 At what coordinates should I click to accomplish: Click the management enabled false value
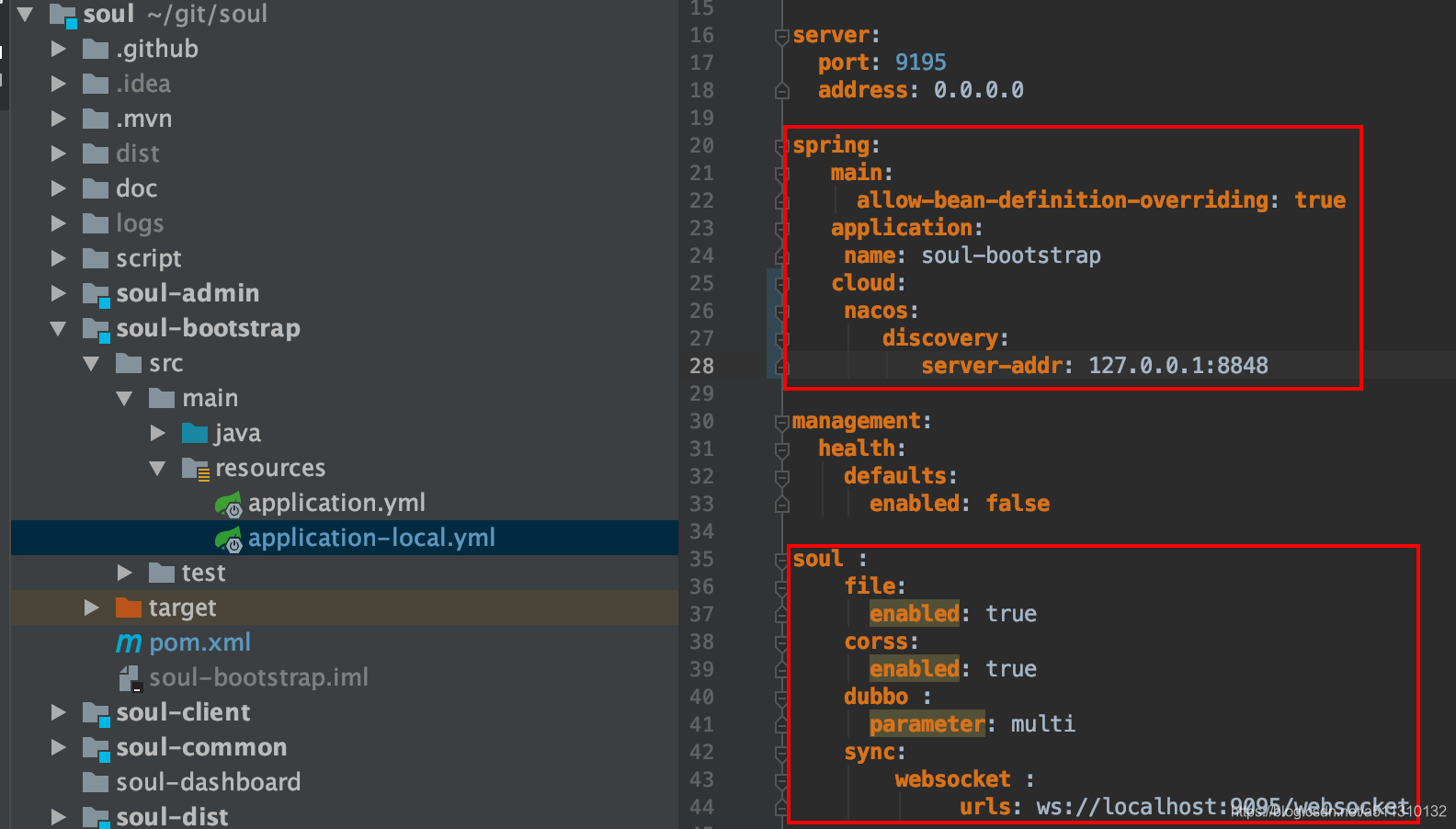click(1018, 504)
